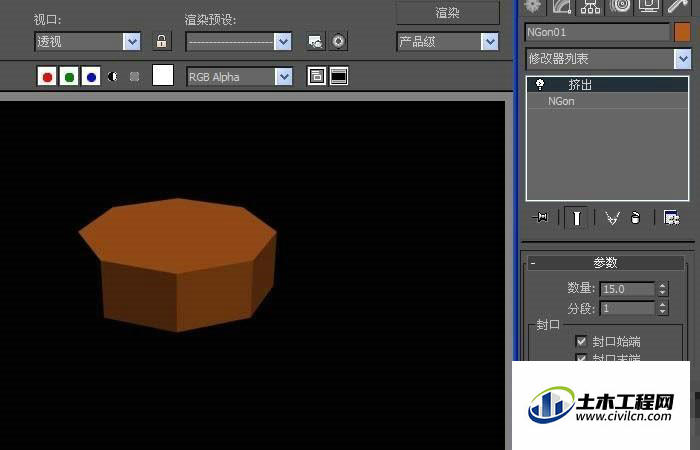Image resolution: width=700 pixels, height=450 pixels.
Task: Open the environment and effects icon
Action: point(338,42)
